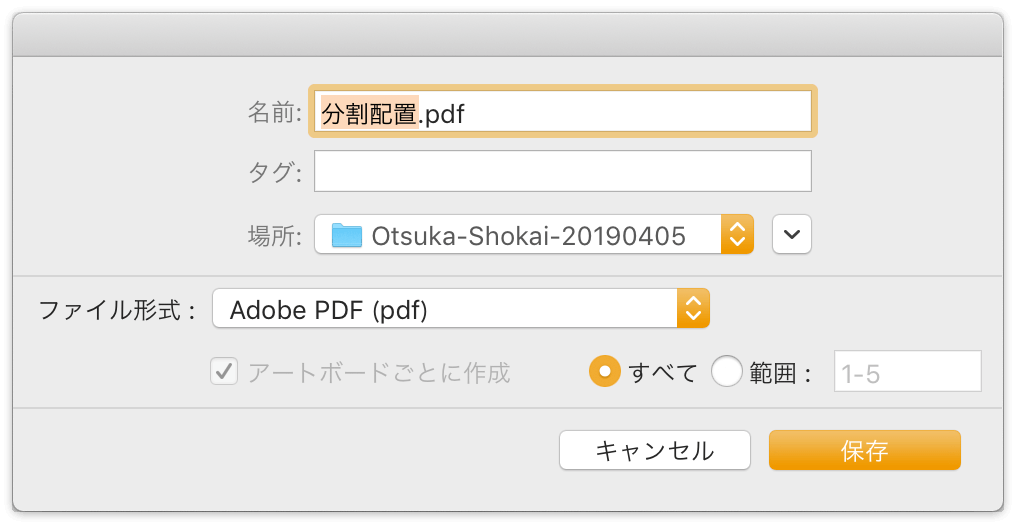Open the ファイル形式 Adobe PDF dropdown
The height and width of the screenshot is (524, 1016).
click(x=461, y=308)
